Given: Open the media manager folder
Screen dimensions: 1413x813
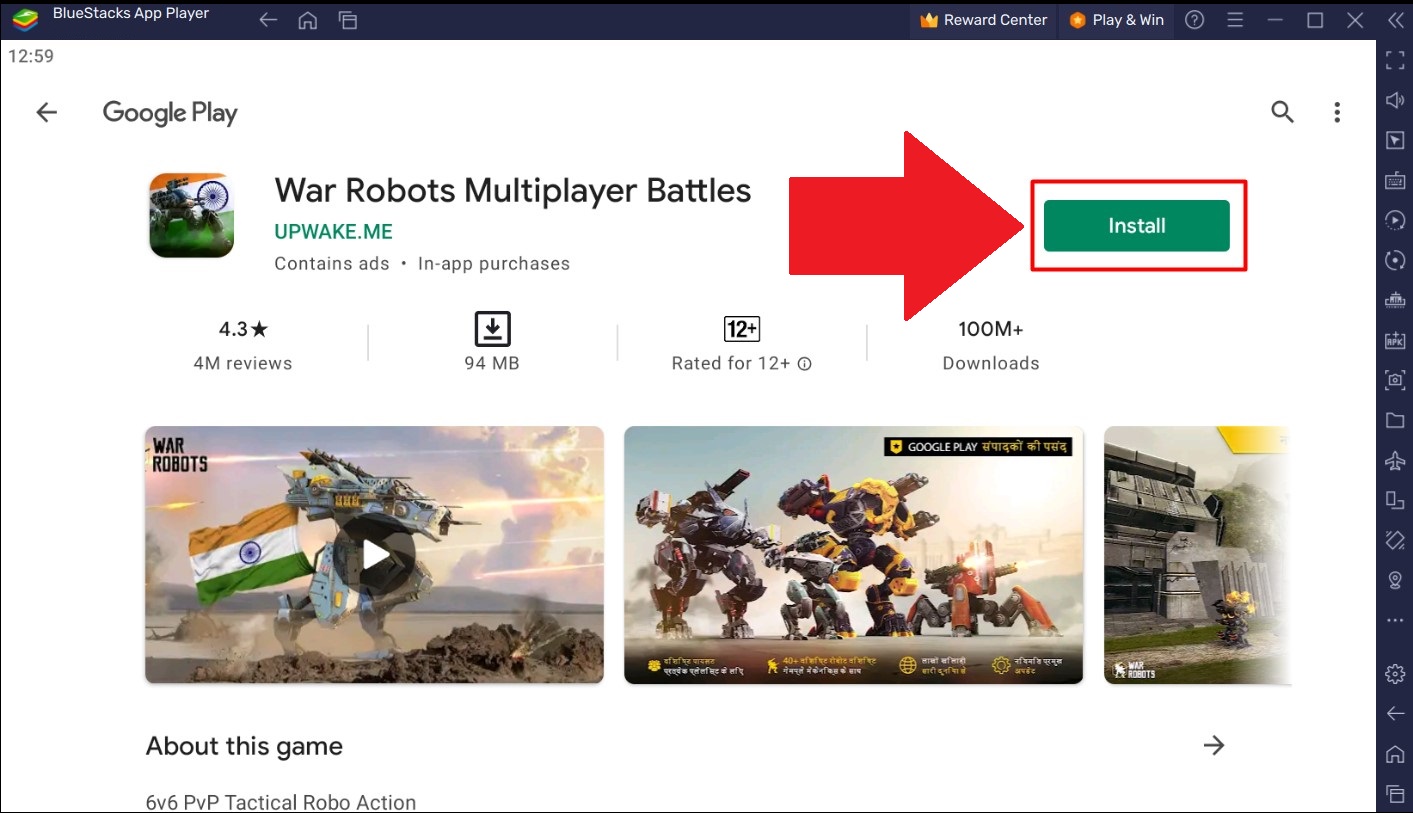Looking at the screenshot, I should (1395, 420).
